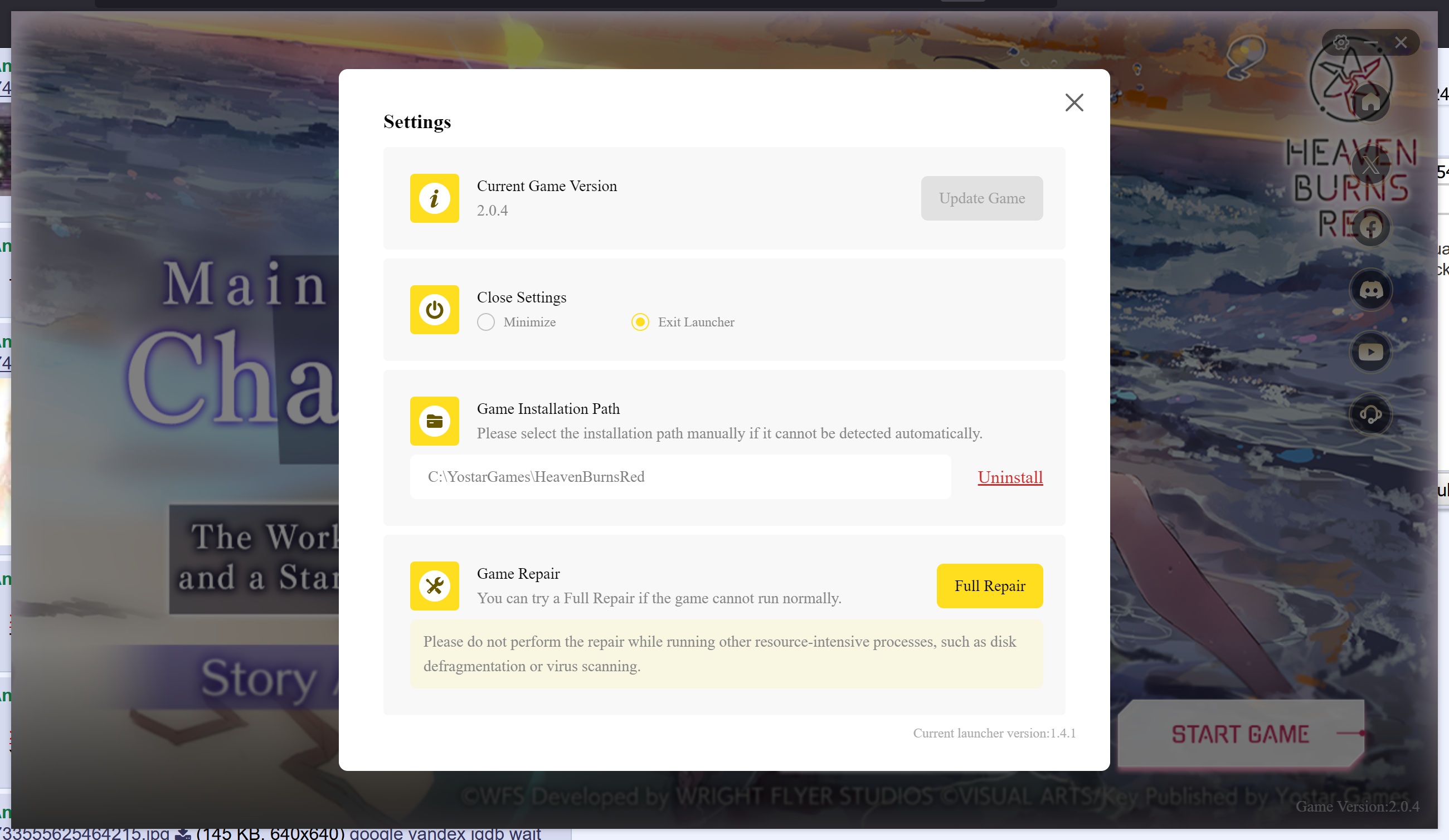Click the Full Repair button
The height and width of the screenshot is (840, 1449).
click(x=989, y=585)
